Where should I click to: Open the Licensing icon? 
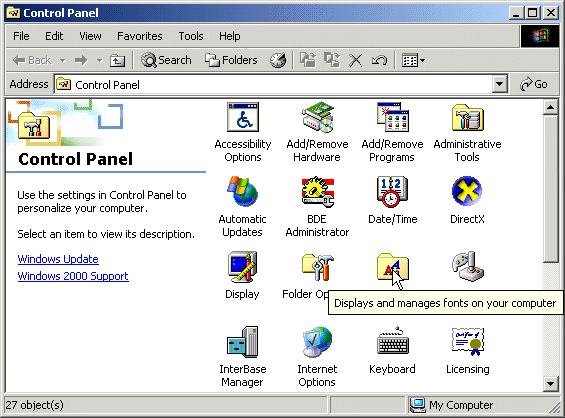(467, 342)
